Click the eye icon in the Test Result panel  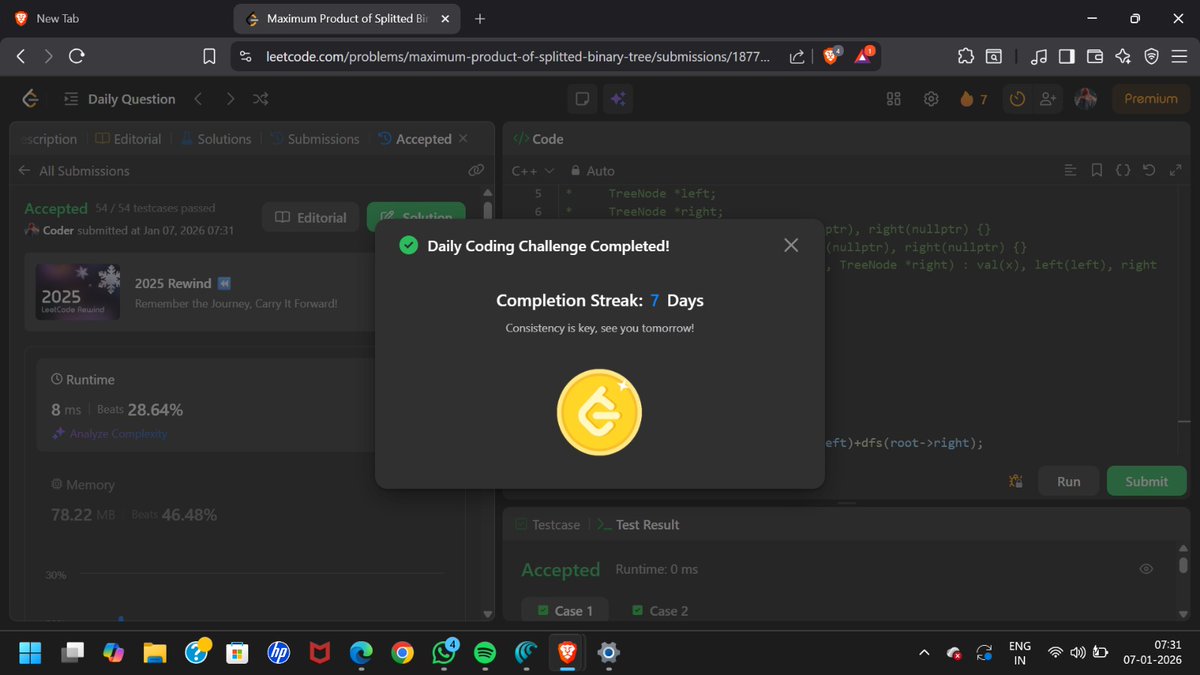[1146, 569]
